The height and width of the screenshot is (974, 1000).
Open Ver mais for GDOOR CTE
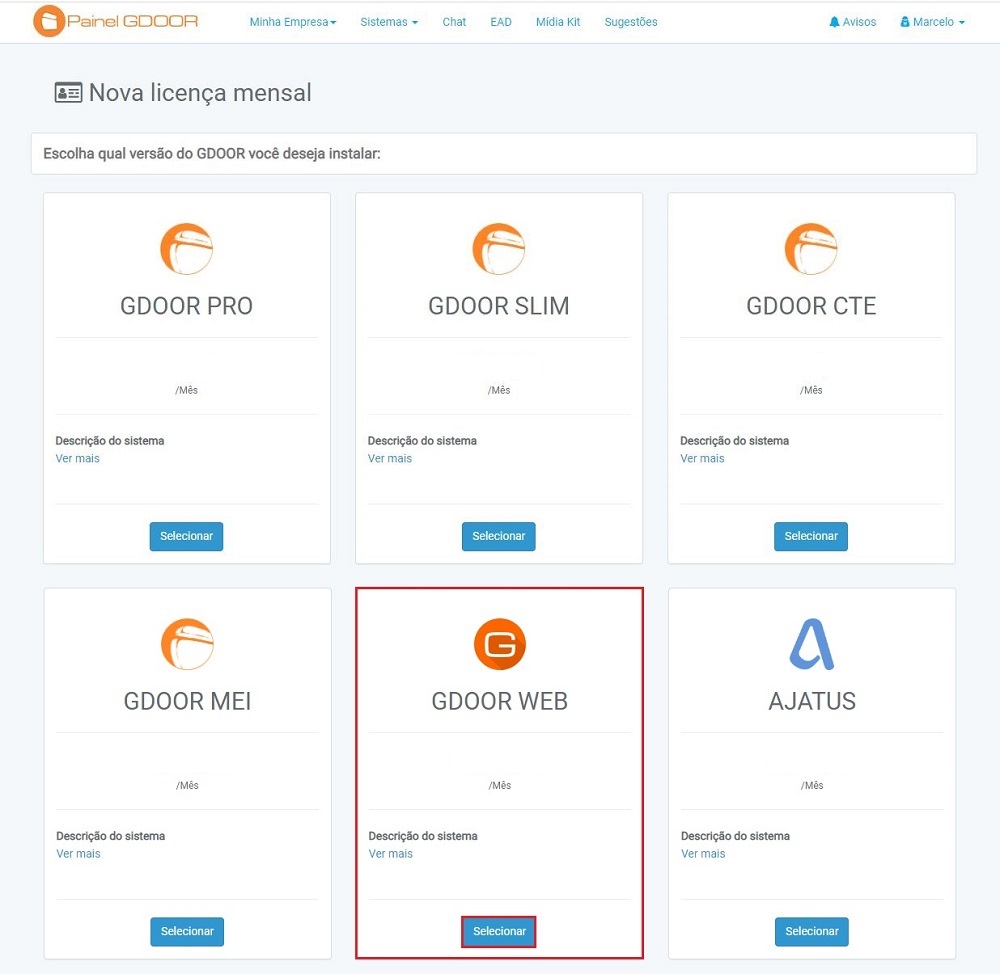point(702,459)
